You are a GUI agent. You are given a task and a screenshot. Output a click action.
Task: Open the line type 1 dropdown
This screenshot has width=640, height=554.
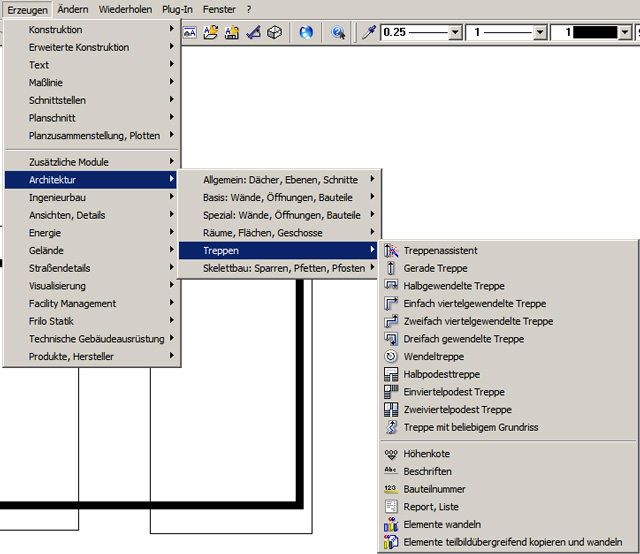[540, 33]
